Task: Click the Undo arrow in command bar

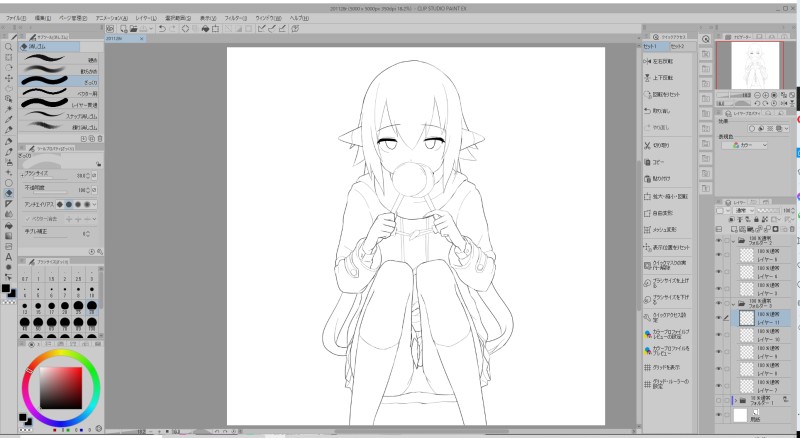Action: (162, 29)
